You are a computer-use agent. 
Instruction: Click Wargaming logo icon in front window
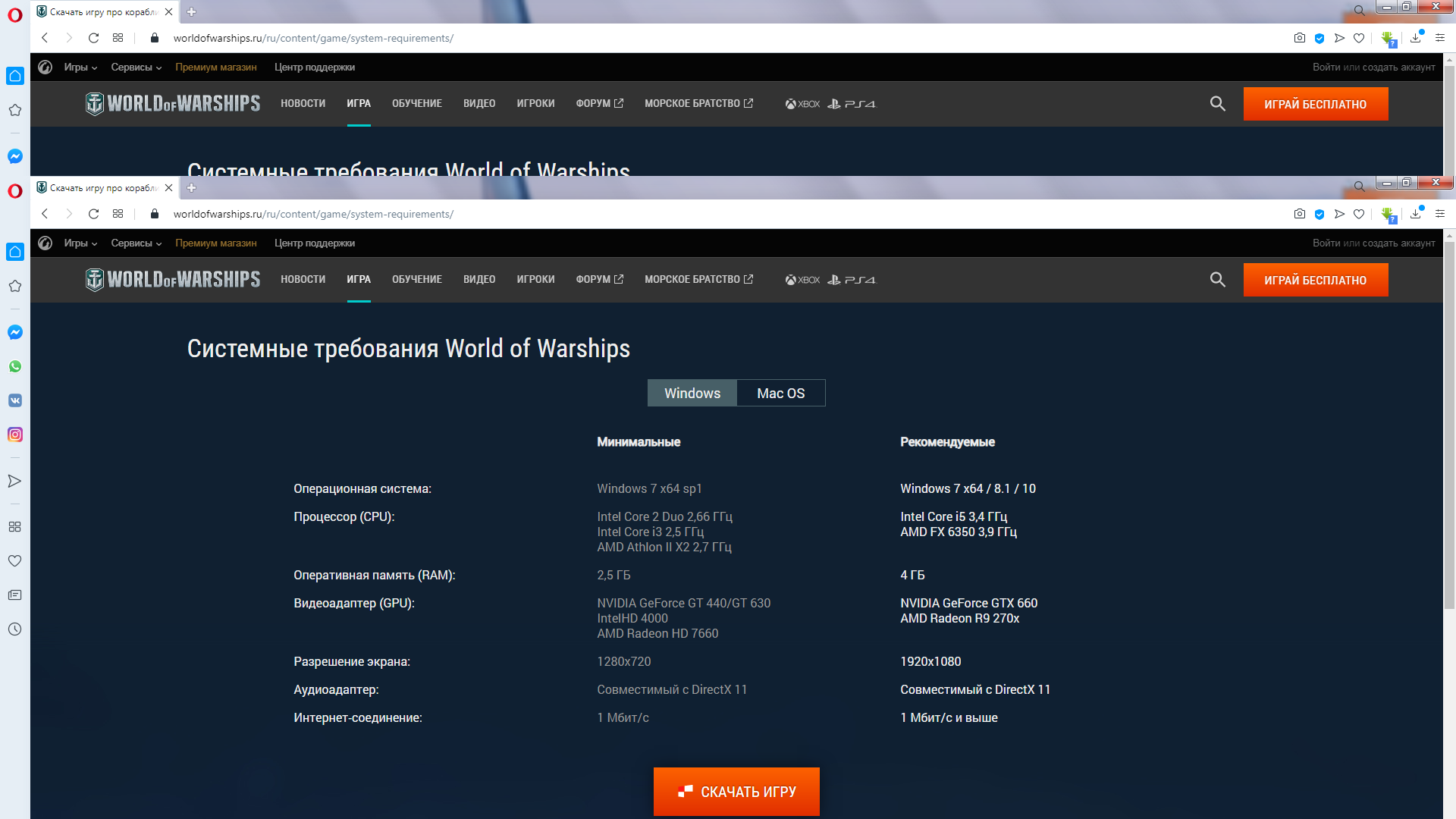(45, 243)
